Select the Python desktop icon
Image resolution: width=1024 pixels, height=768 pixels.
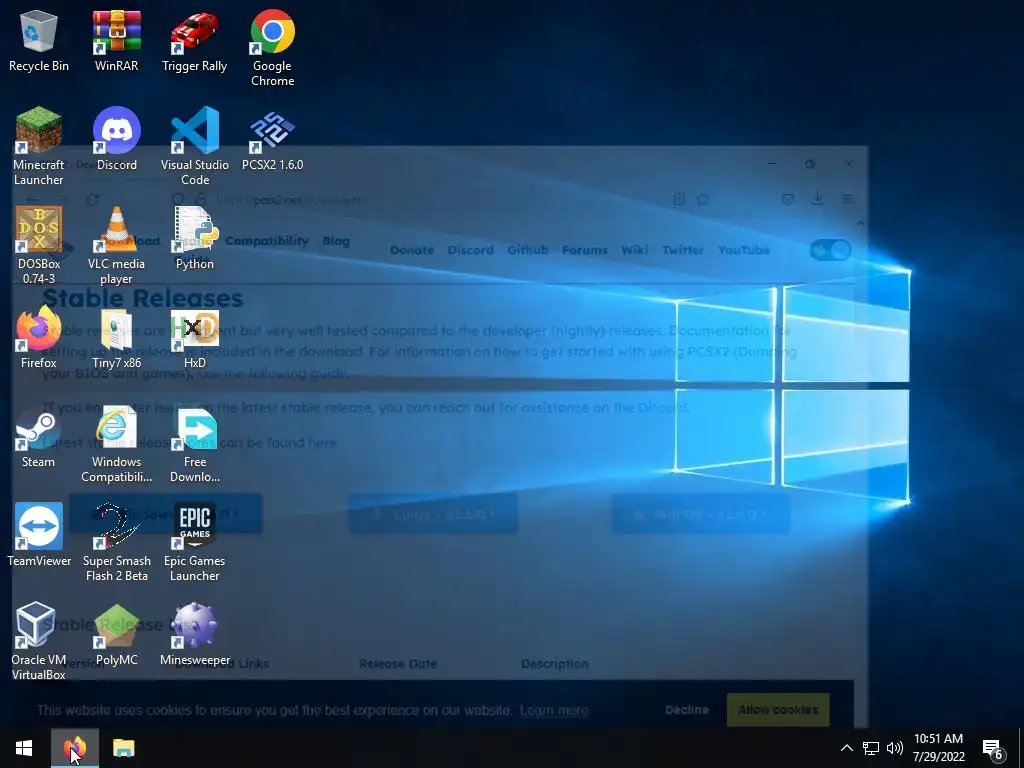(x=195, y=238)
